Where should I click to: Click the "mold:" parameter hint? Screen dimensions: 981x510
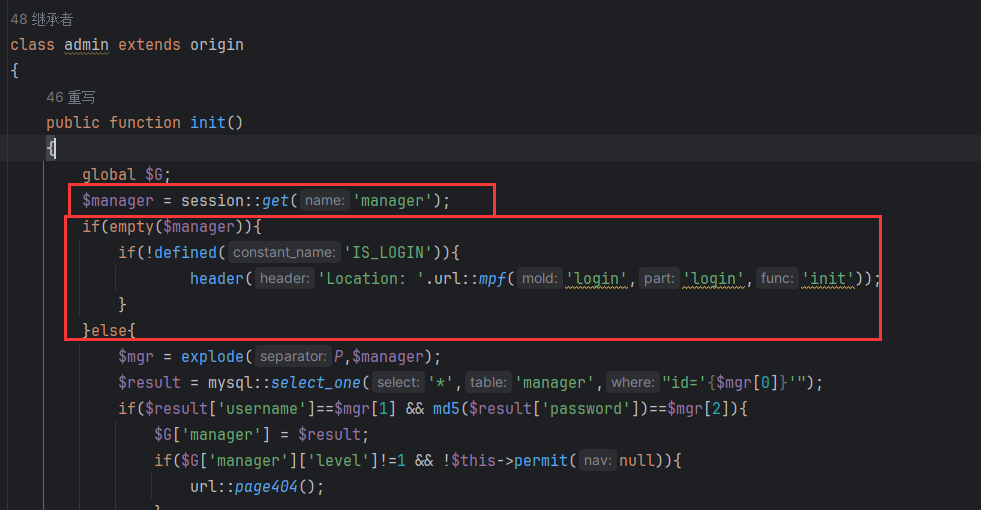[540, 279]
